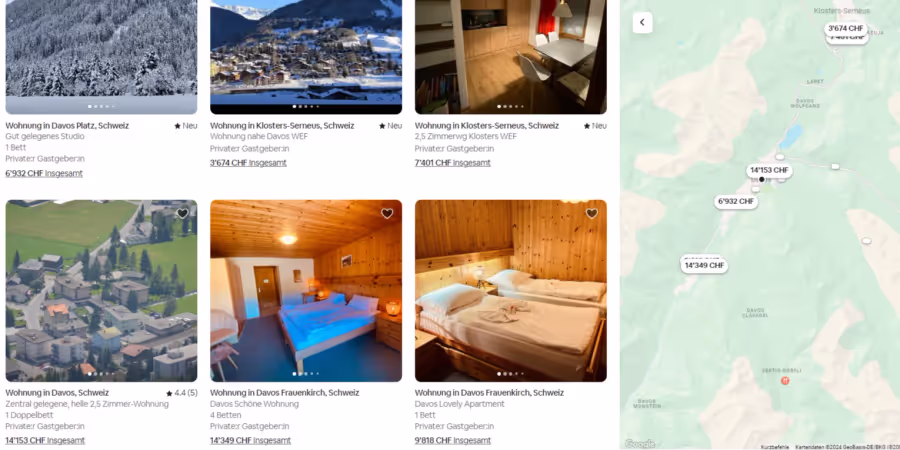Select the 14'349 CHF map price marker
Image resolution: width=900 pixels, height=450 pixels.
(x=704, y=265)
